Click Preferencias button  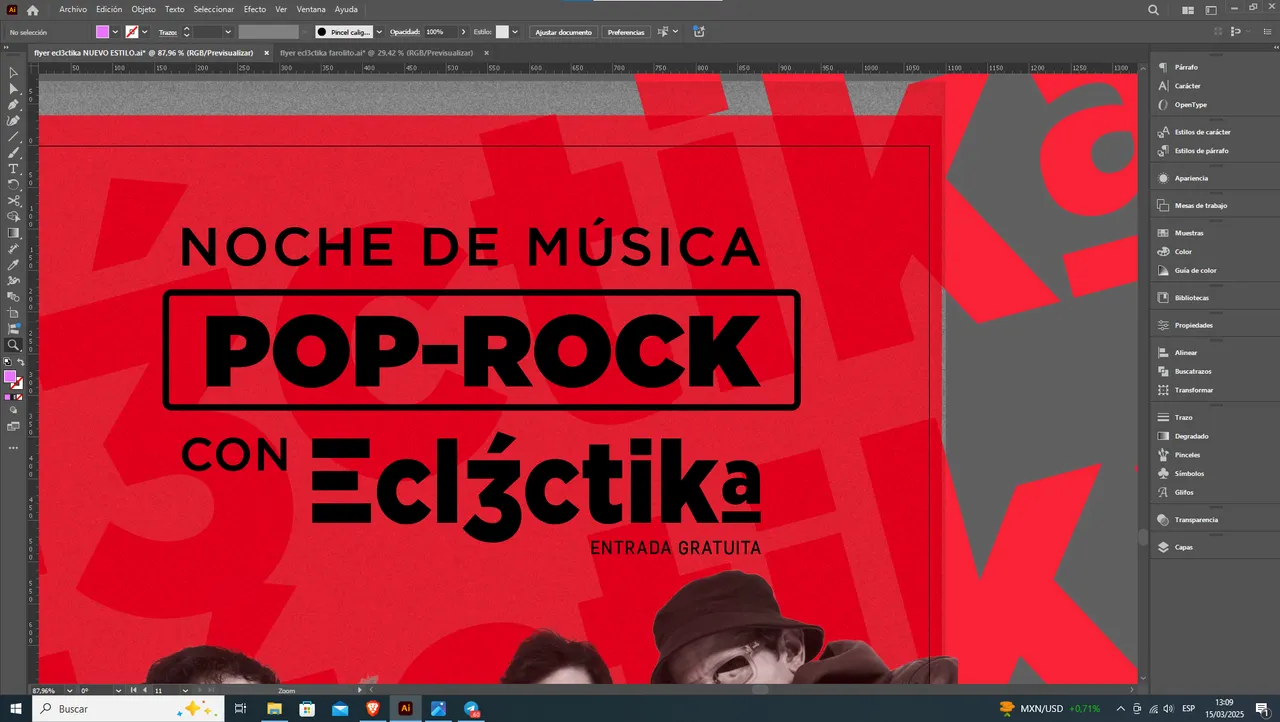coord(626,32)
